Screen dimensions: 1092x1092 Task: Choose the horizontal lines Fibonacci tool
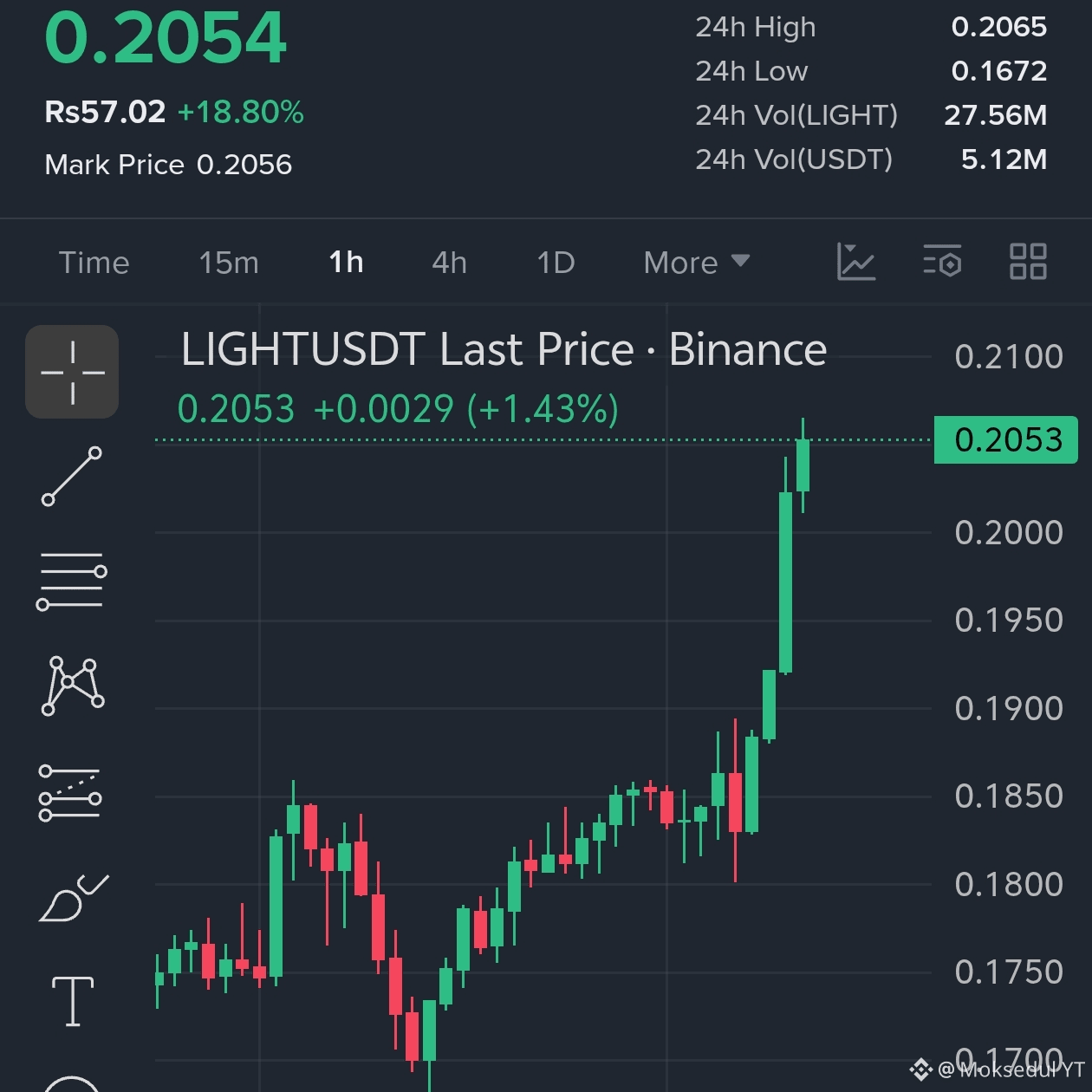click(72, 581)
